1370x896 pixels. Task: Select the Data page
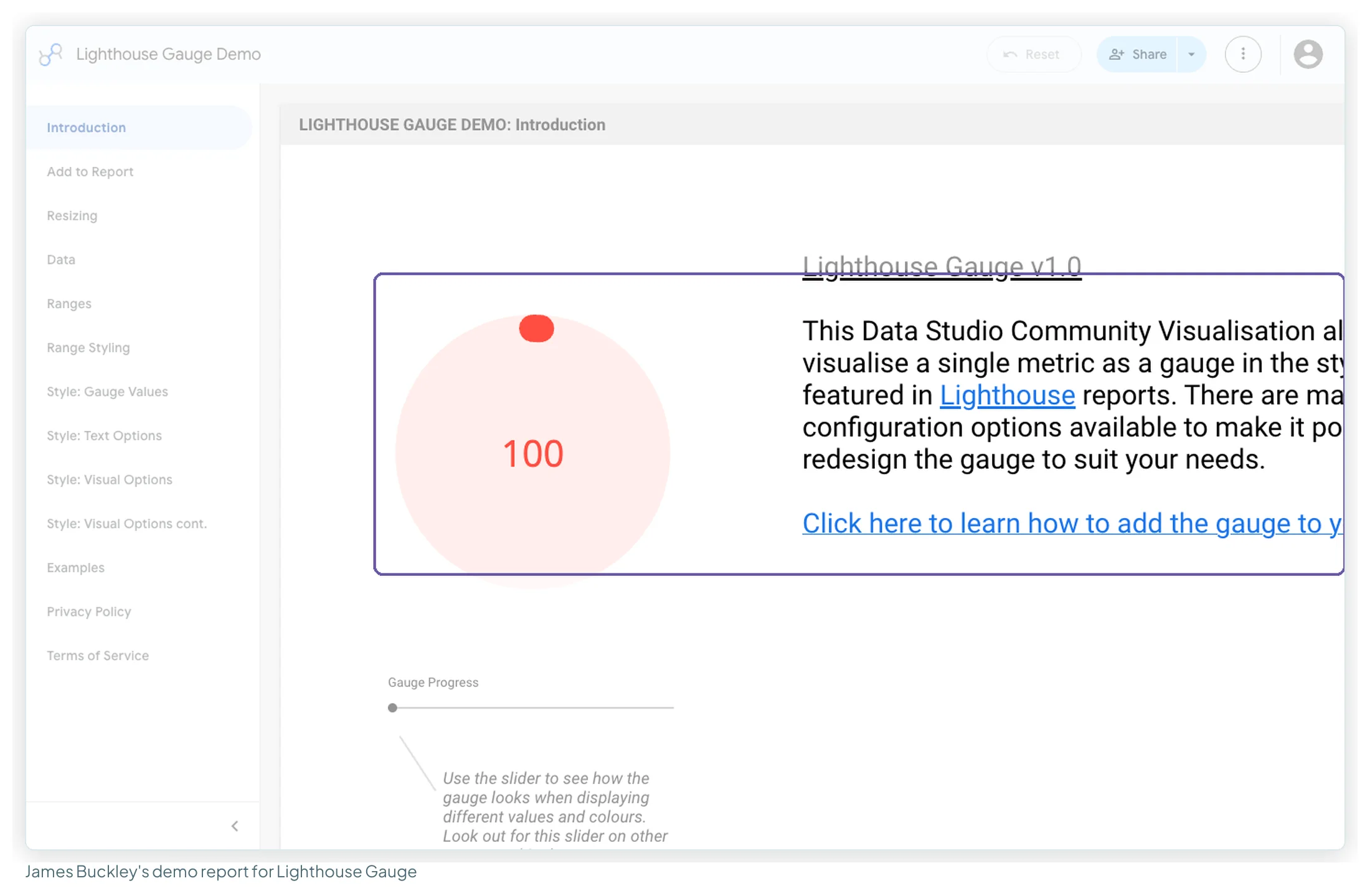(x=61, y=260)
